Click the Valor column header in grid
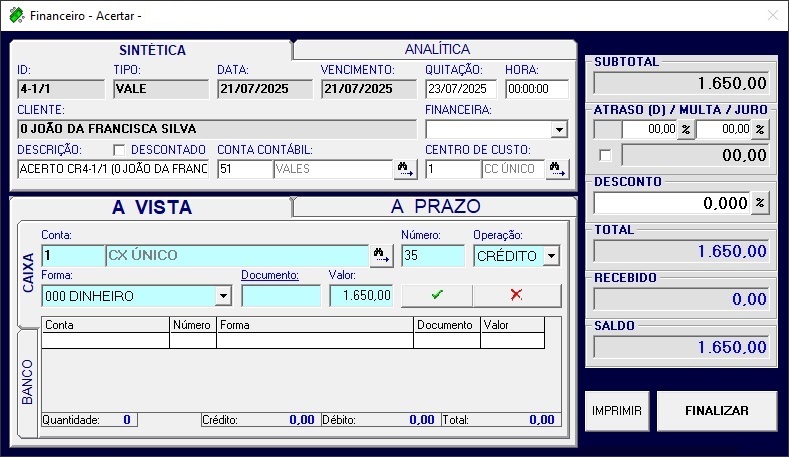The image size is (789, 457). pyautogui.click(x=512, y=325)
